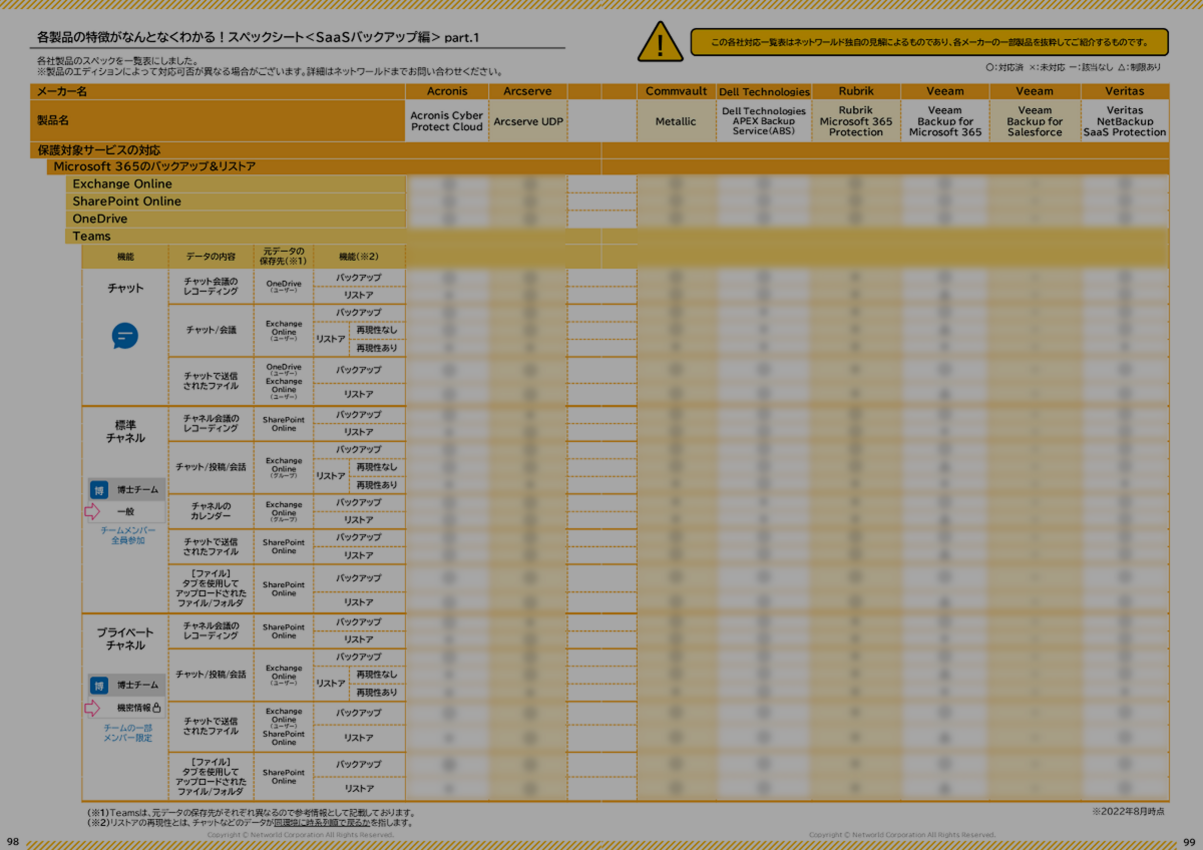Click the Rubrik maker header
Screen dimensions: 1203x850
click(856, 91)
